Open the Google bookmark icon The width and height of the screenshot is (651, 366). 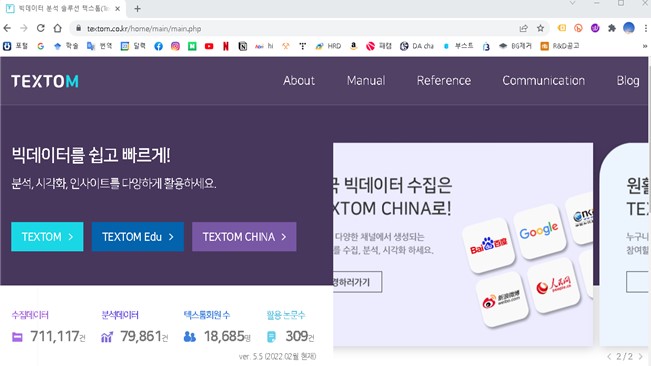coord(41,46)
